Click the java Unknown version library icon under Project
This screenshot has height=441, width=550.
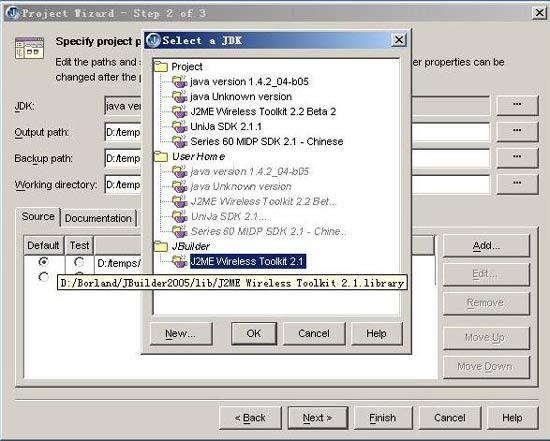[x=179, y=96]
